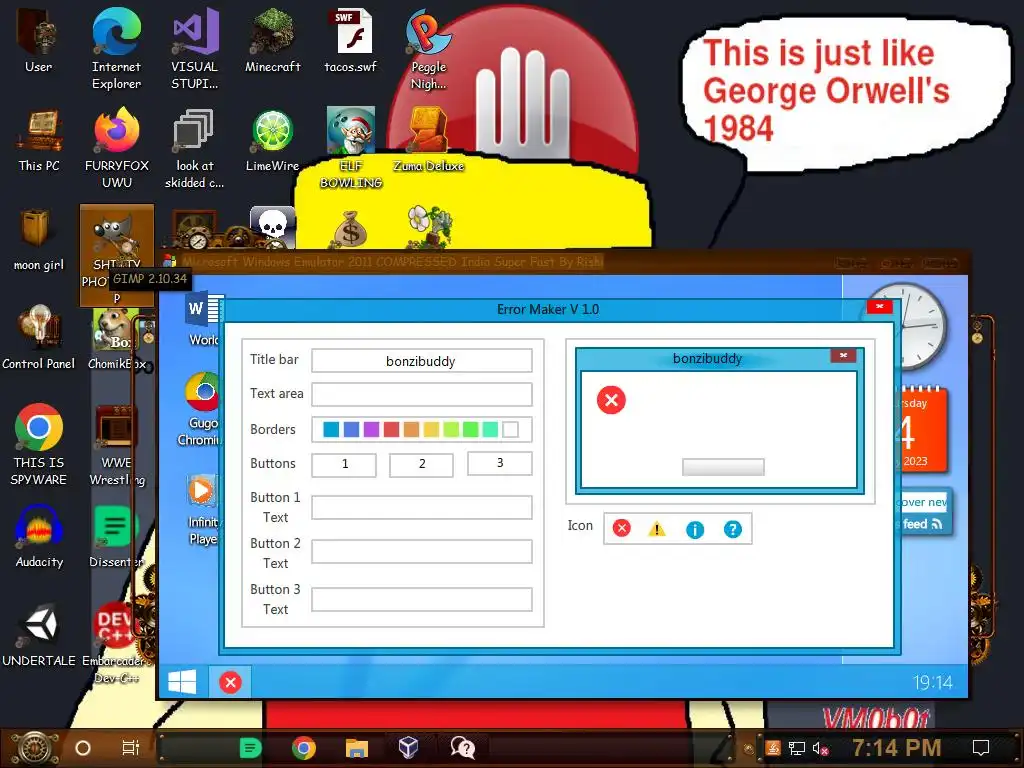Click the Button 2 Text input field

point(421,551)
